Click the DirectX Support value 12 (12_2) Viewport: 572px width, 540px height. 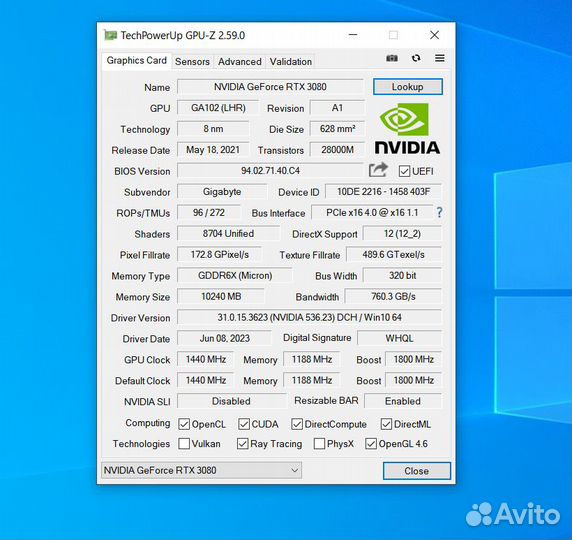[402, 234]
